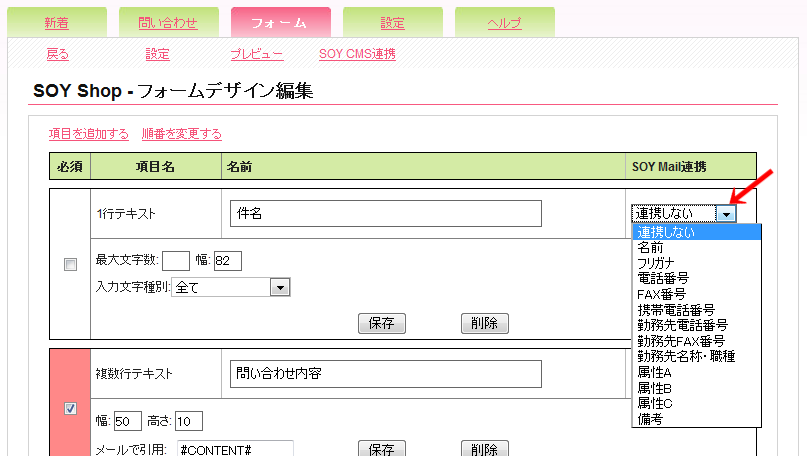
Task: Focus メールで引用 field with #CONTENT#
Action: 236,449
